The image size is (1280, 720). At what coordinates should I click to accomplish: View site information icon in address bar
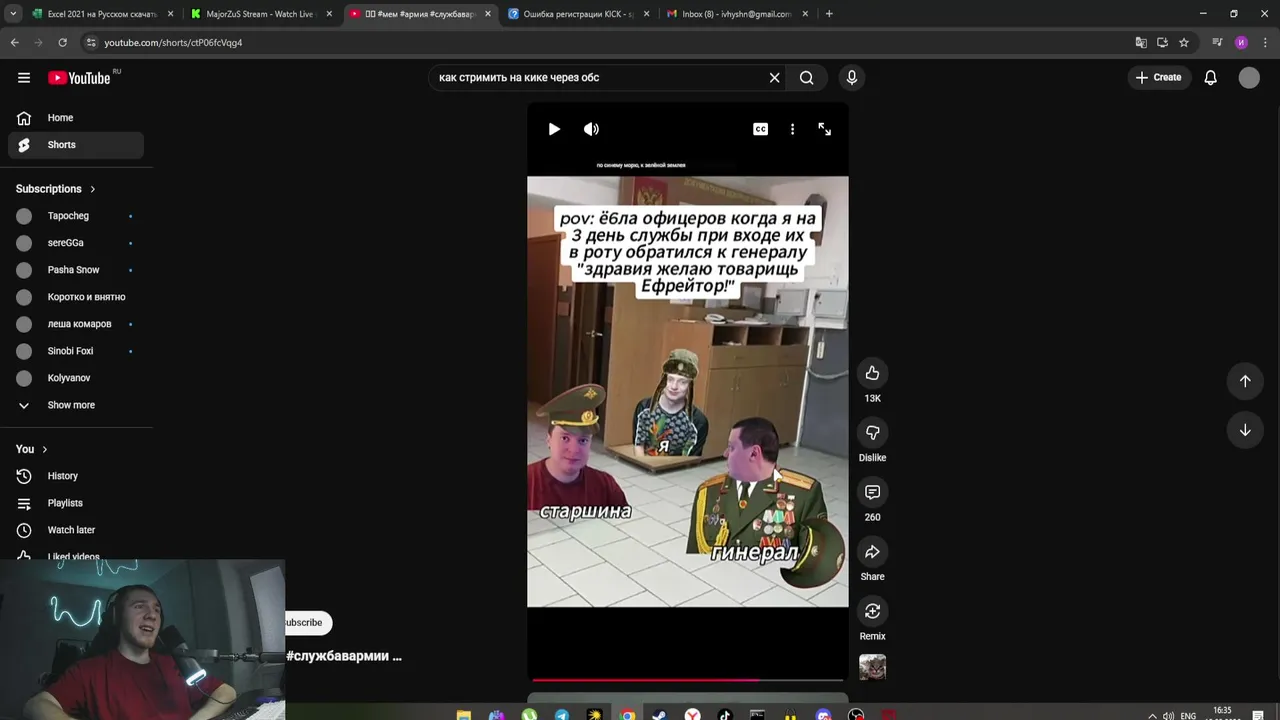tap(91, 43)
